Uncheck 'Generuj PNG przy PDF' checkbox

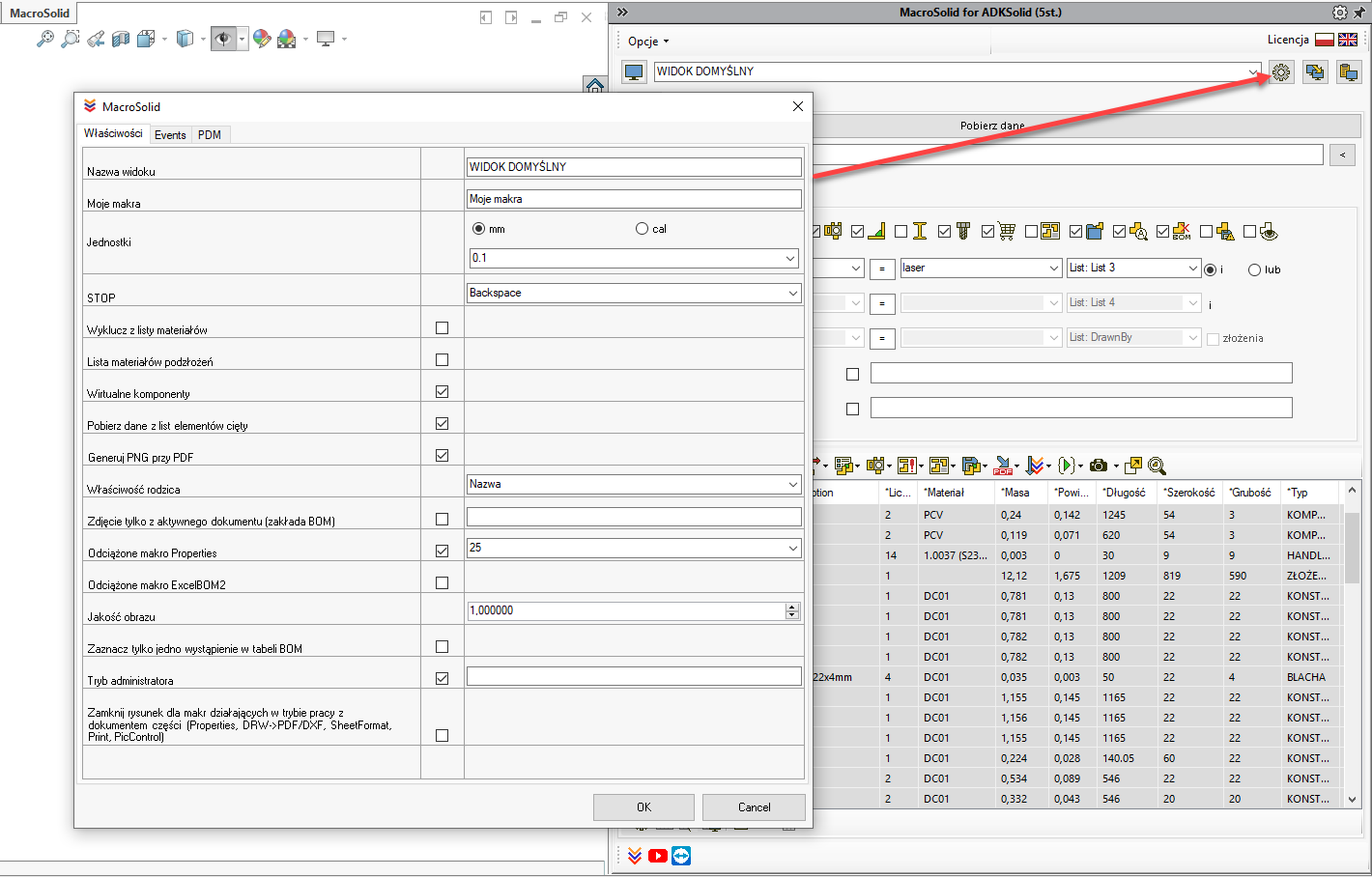pos(442,455)
